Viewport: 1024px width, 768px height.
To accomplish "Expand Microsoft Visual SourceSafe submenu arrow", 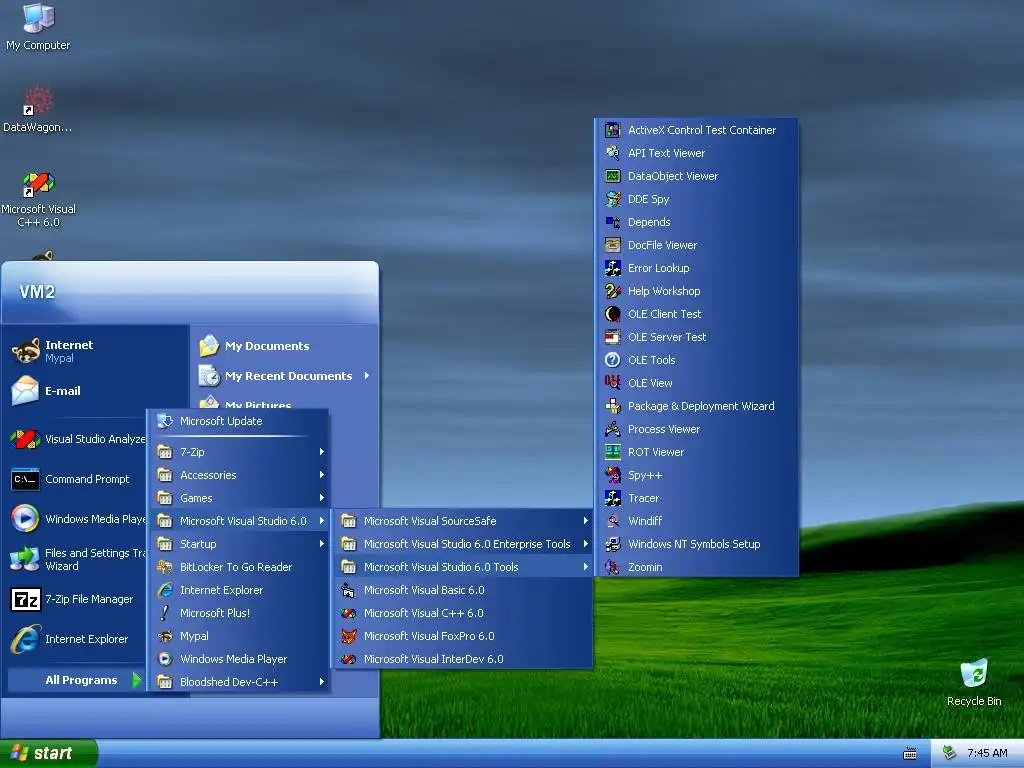I will (586, 520).
